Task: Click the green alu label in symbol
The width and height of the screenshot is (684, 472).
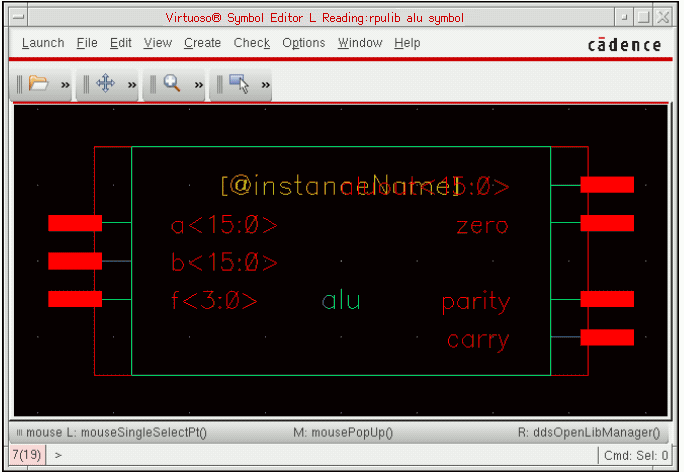Action: pos(341,301)
